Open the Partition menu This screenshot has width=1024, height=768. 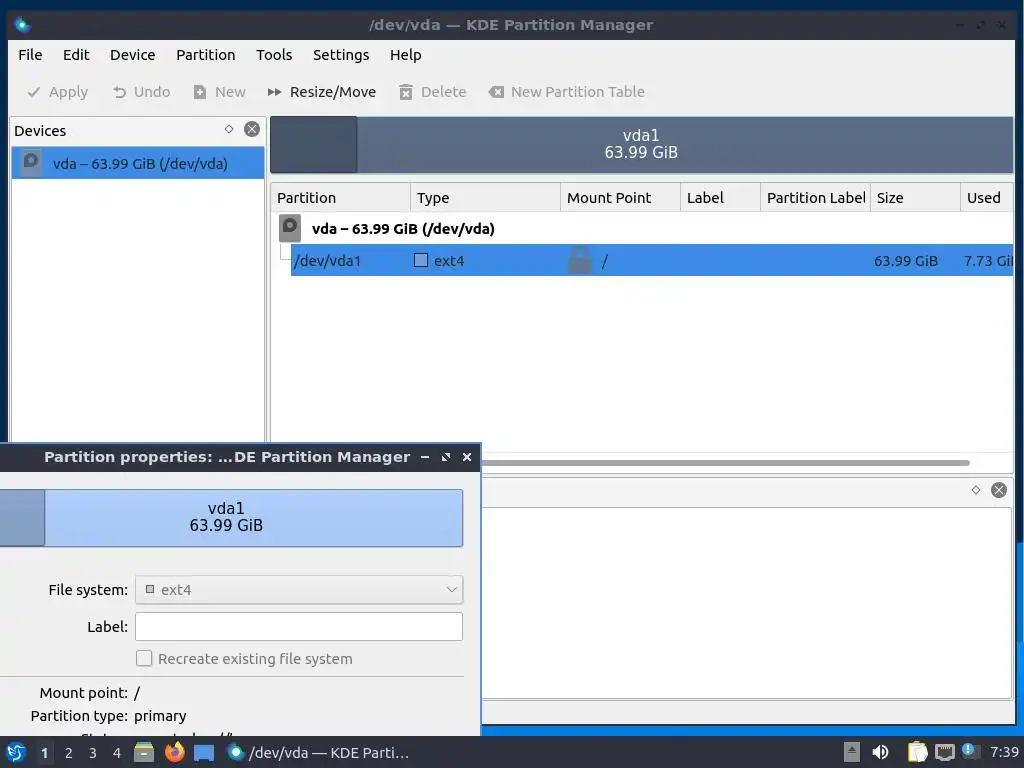206,55
